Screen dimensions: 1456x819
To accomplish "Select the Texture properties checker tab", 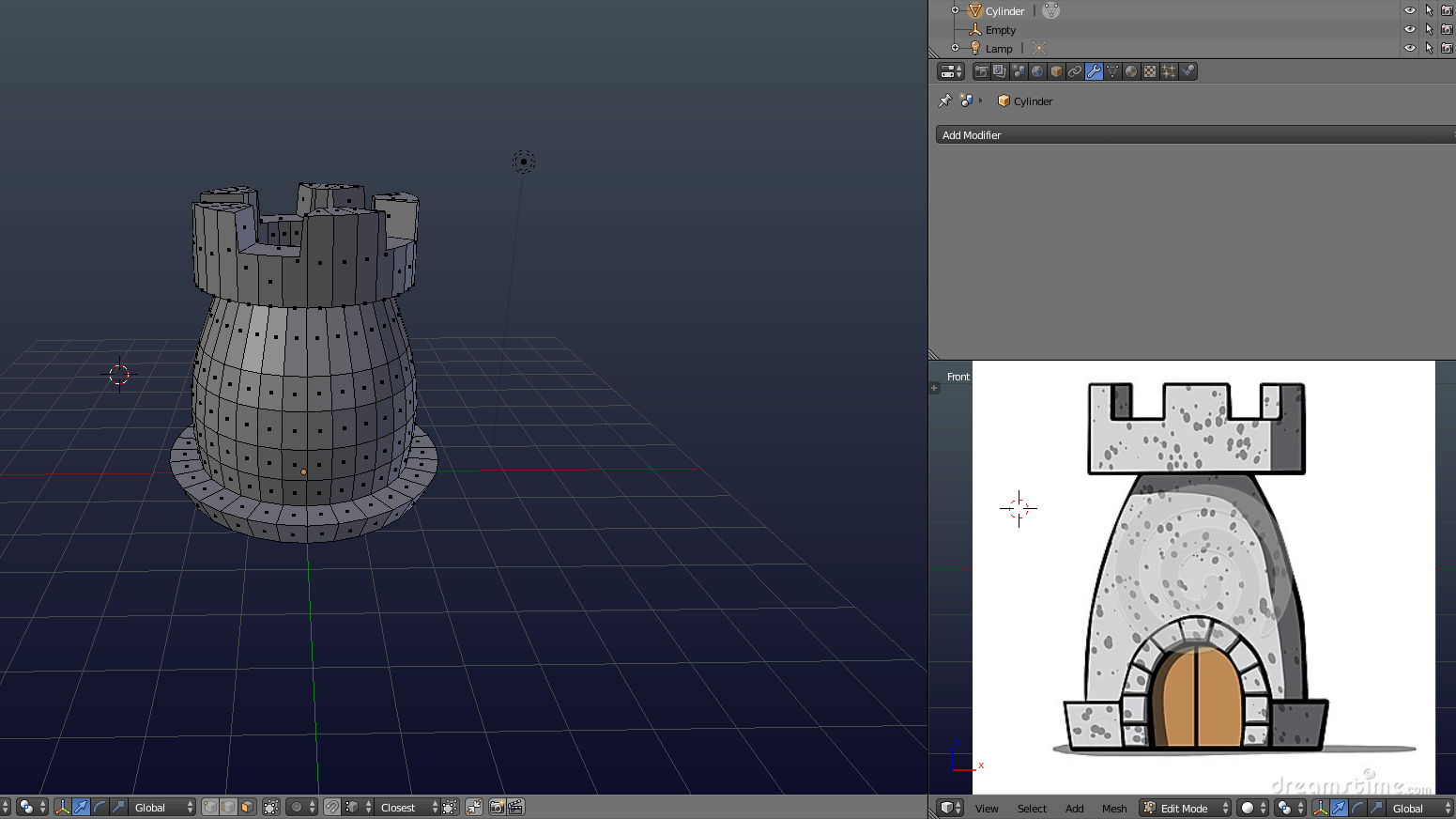I will pyautogui.click(x=1149, y=70).
